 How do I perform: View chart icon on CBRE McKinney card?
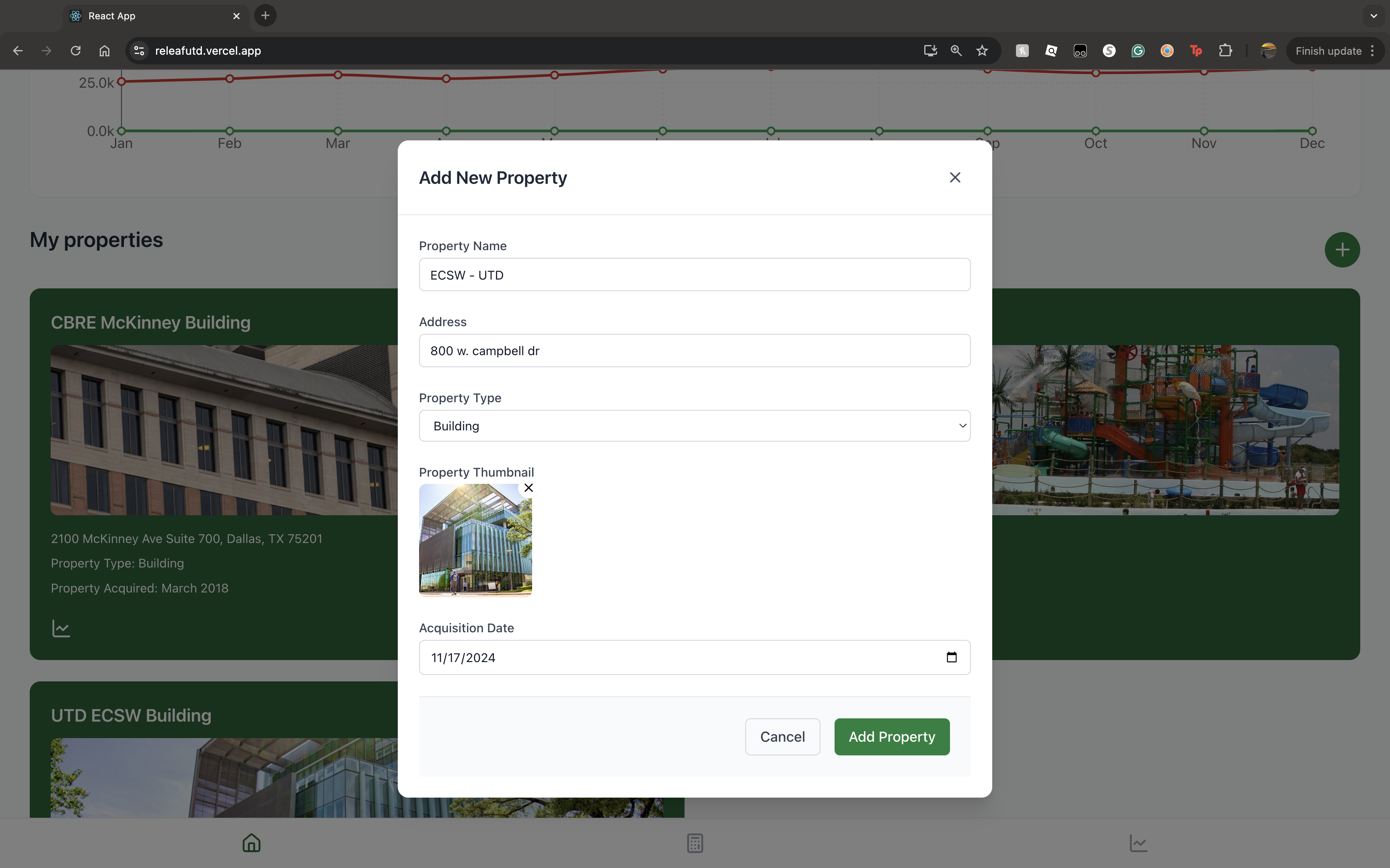click(61, 628)
